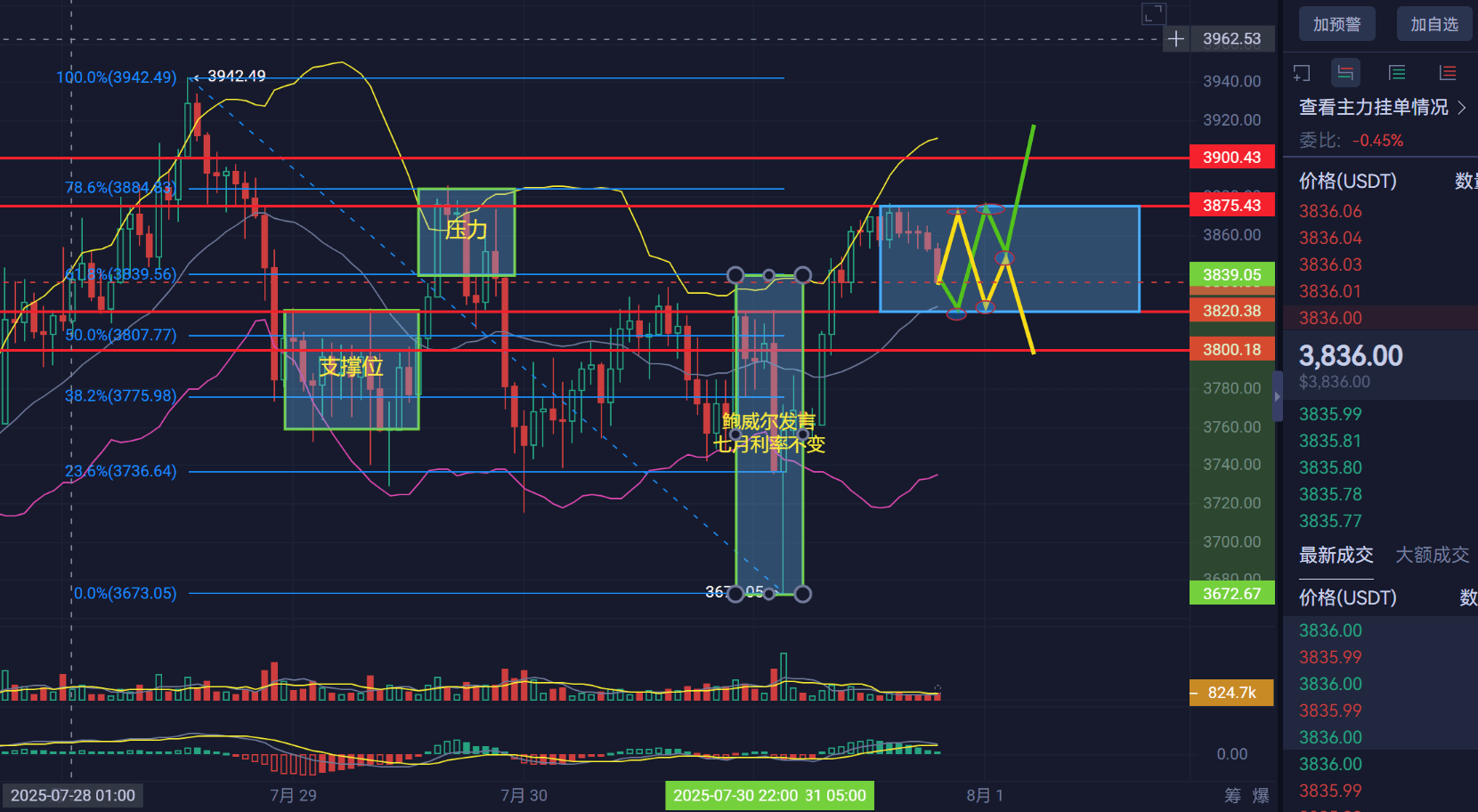Click the 824.7k volume label
The width and height of the screenshot is (1478, 812).
(x=1232, y=693)
